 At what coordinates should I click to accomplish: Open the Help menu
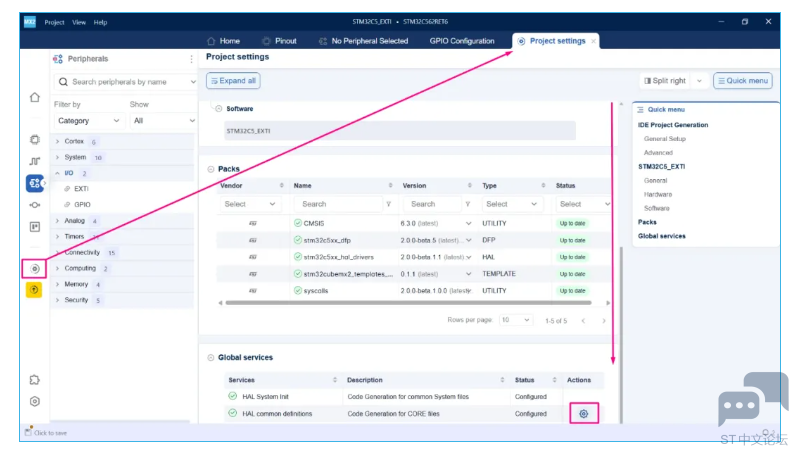point(100,22)
